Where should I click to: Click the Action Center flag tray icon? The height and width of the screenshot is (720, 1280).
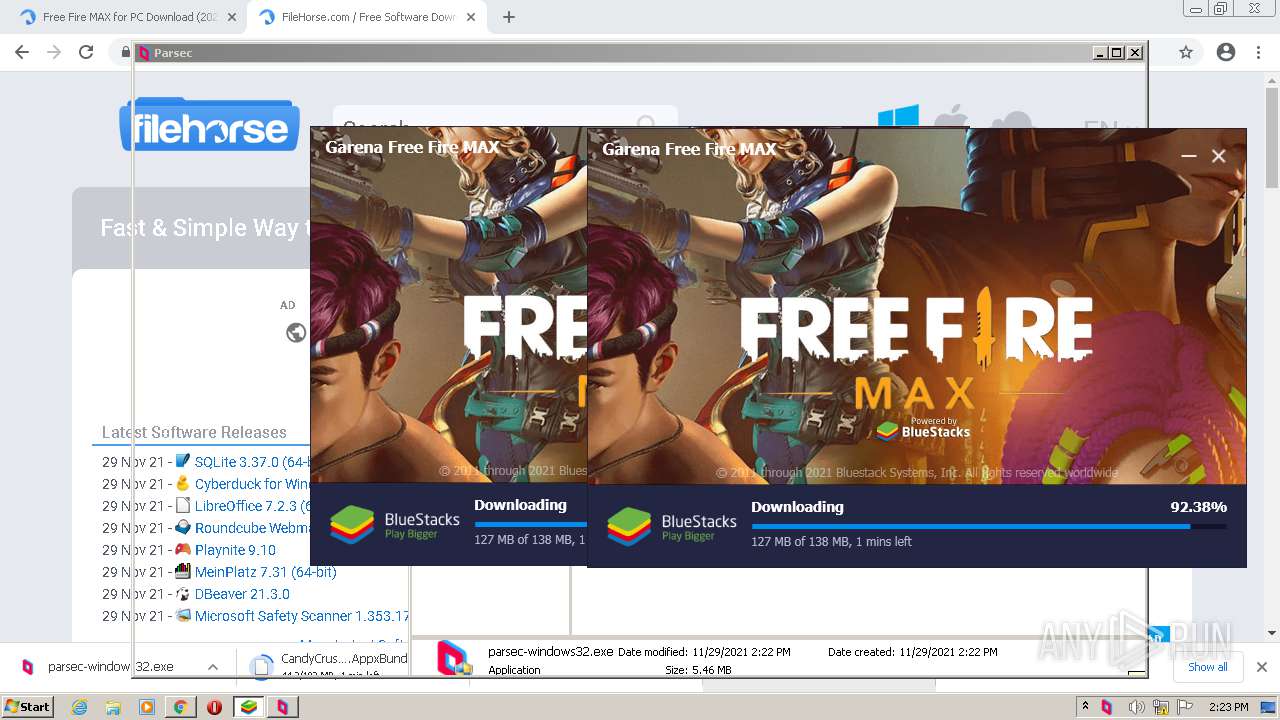point(1185,707)
